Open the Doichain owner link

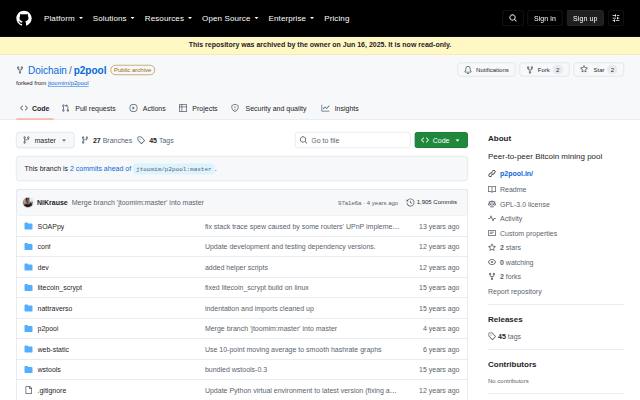point(47,70)
